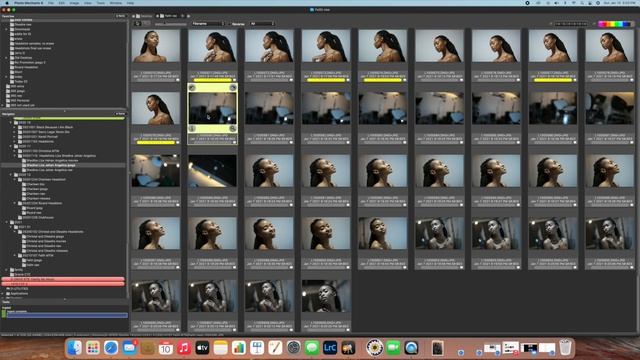Open FaceTime from the dock
The height and width of the screenshot is (360, 640).
[x=393, y=348]
